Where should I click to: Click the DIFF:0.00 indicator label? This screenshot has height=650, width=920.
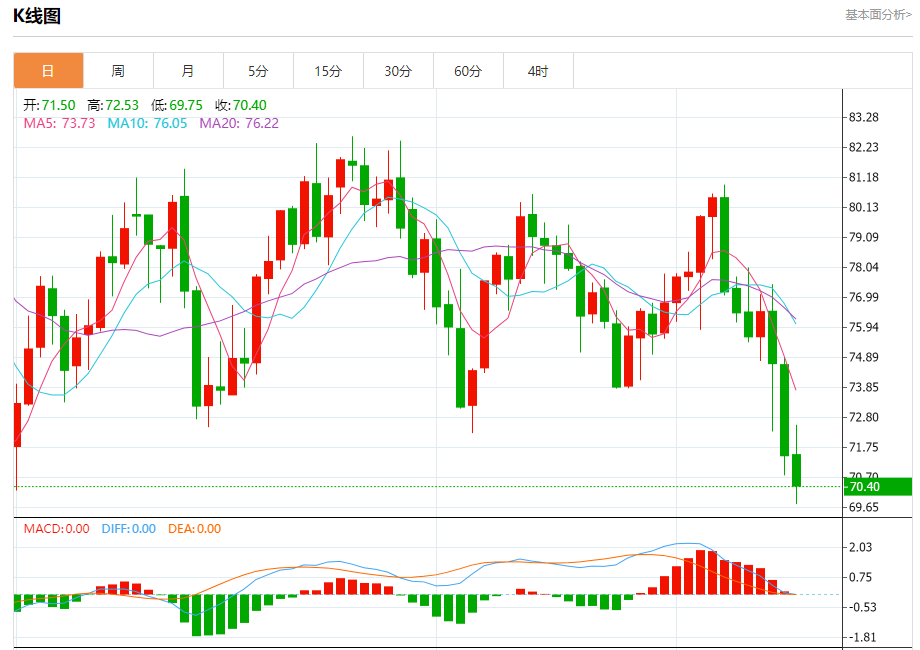[x=128, y=529]
